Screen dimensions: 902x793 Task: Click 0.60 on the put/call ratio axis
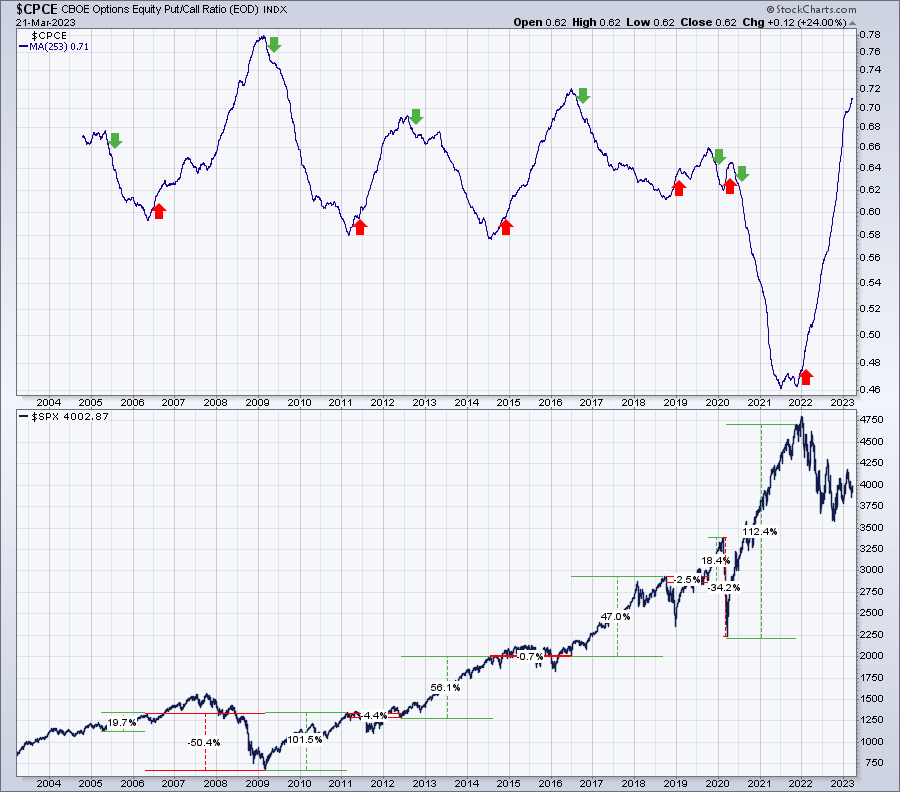point(870,212)
